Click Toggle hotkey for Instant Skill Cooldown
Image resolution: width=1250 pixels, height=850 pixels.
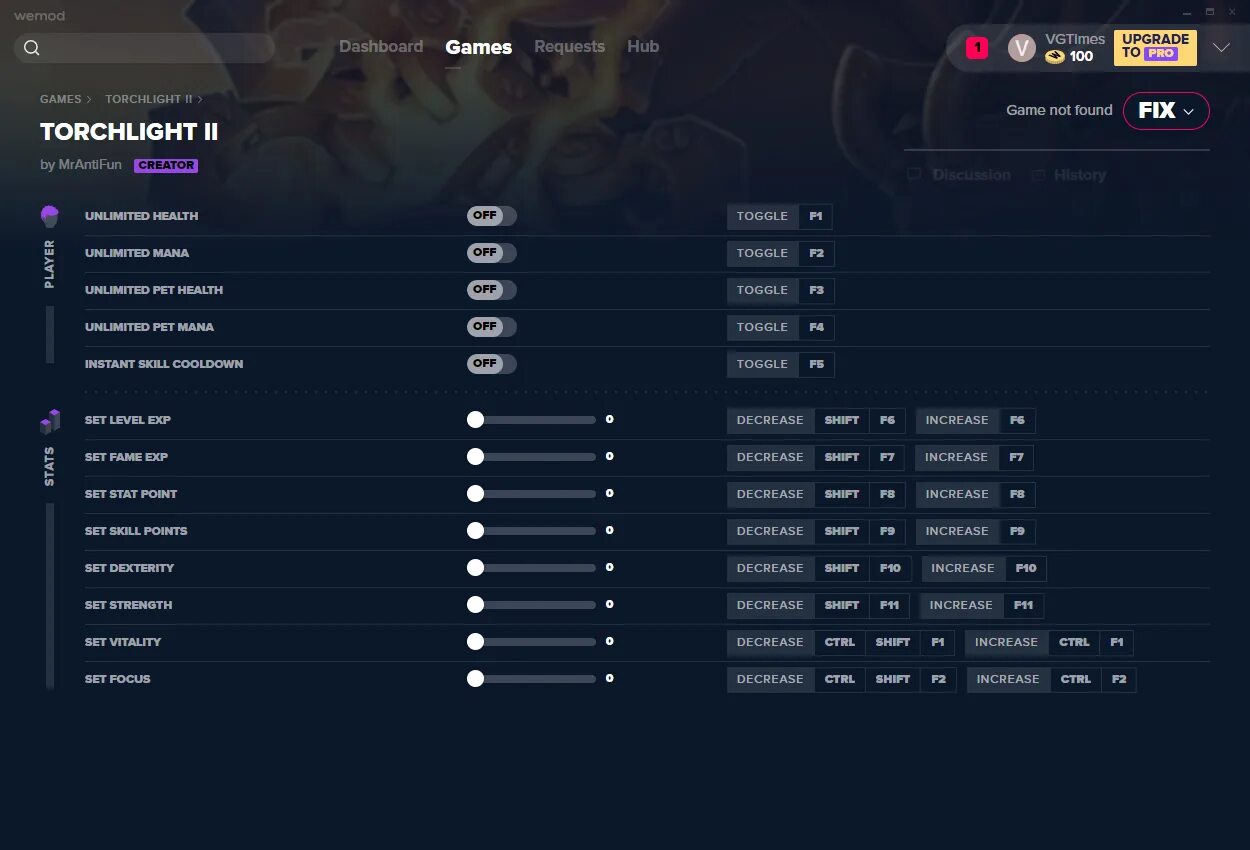(762, 364)
